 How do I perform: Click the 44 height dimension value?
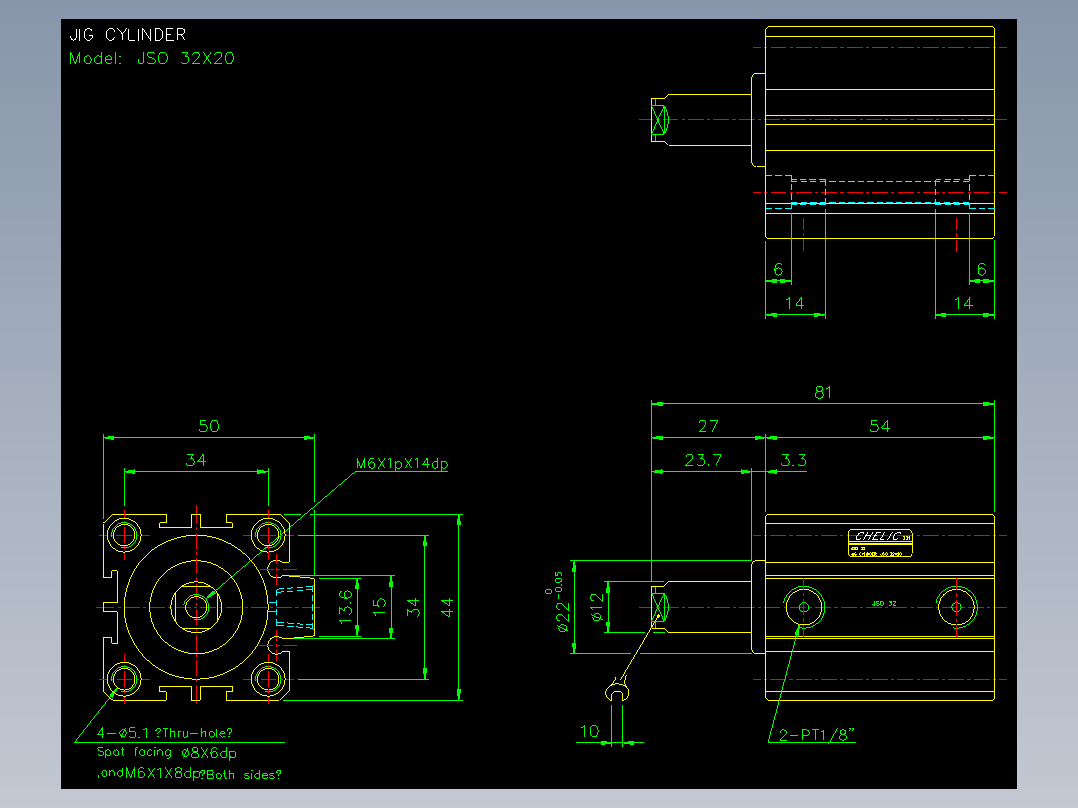tap(447, 607)
